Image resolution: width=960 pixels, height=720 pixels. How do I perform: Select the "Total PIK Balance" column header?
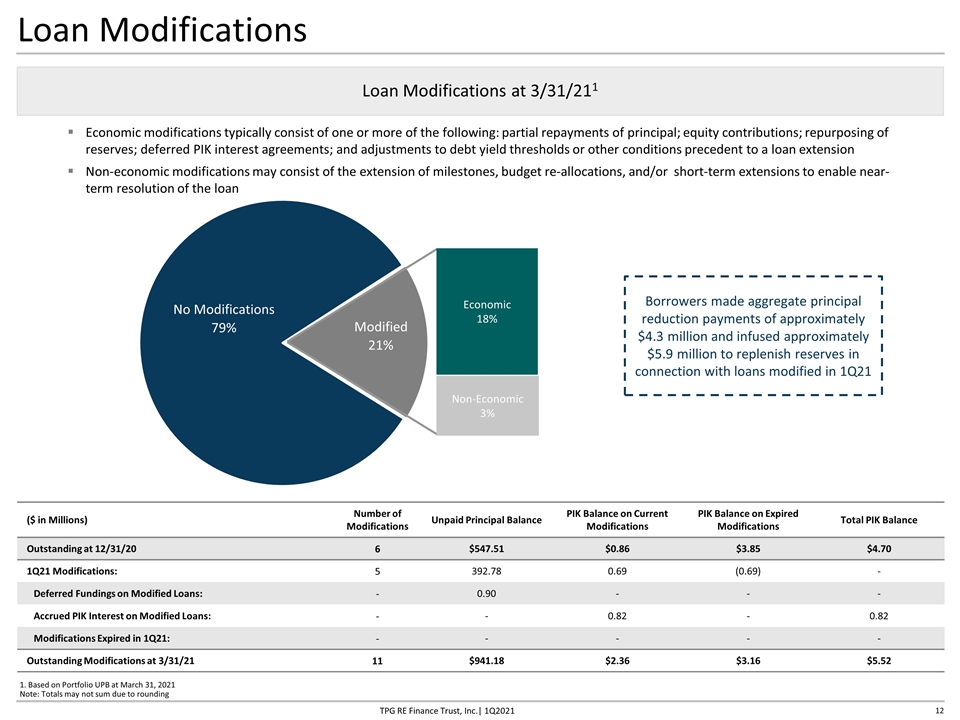click(x=879, y=520)
